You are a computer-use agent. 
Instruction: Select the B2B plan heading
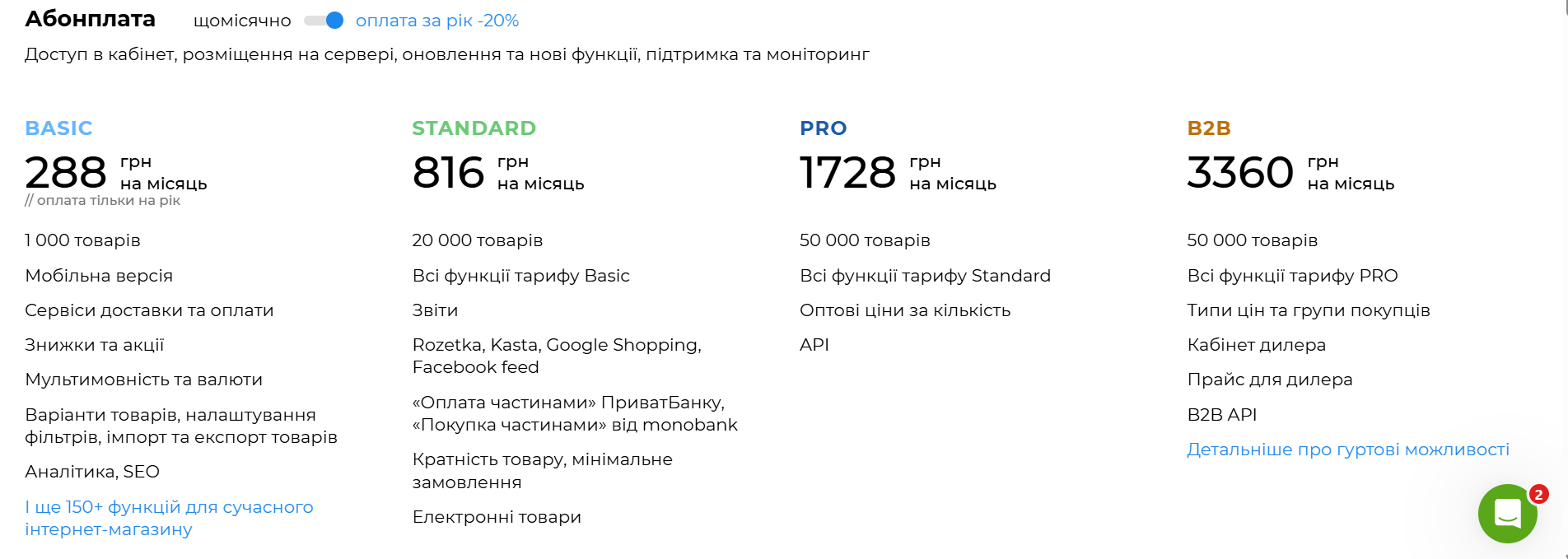point(1210,128)
